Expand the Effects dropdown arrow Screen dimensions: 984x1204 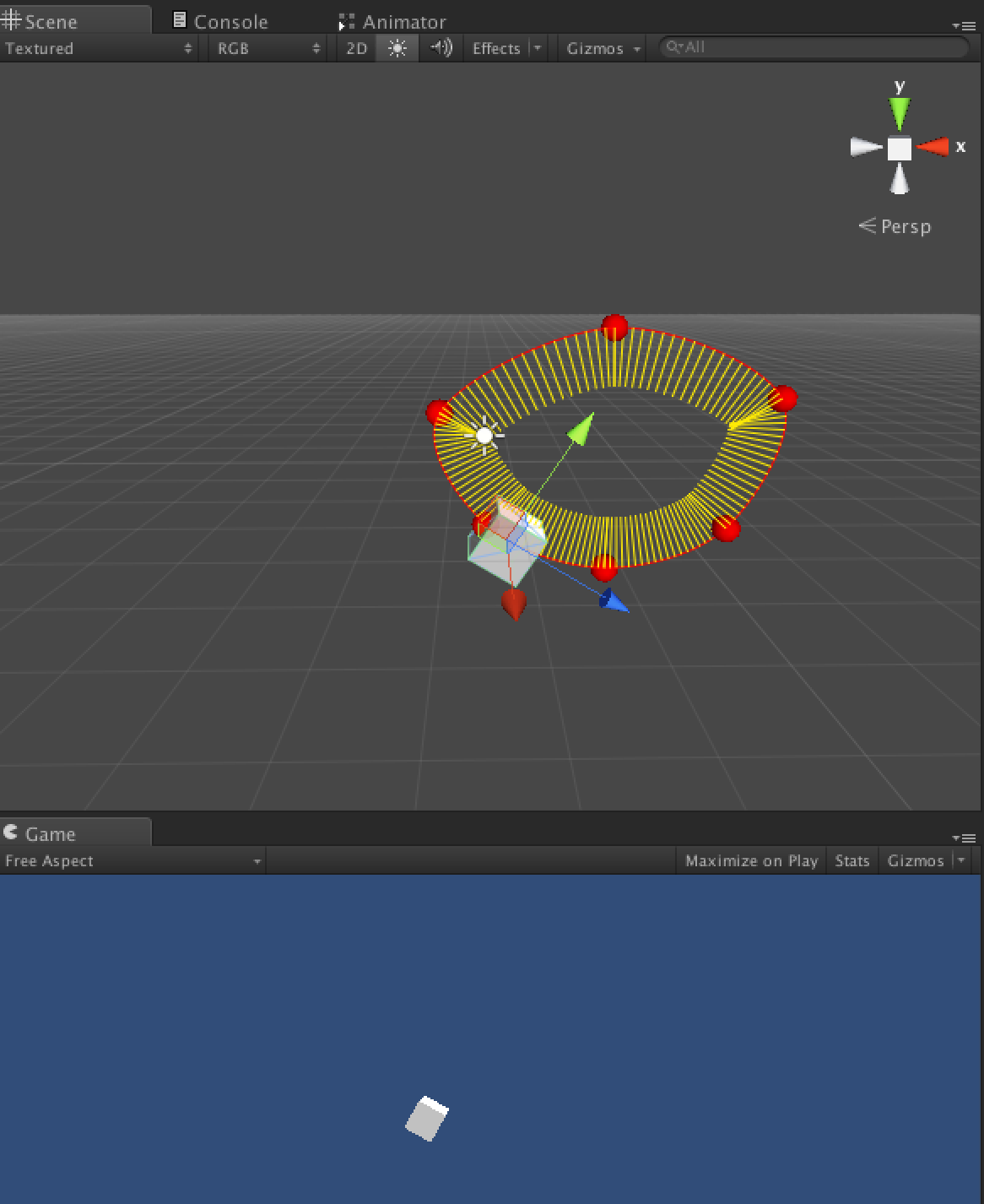[x=538, y=48]
